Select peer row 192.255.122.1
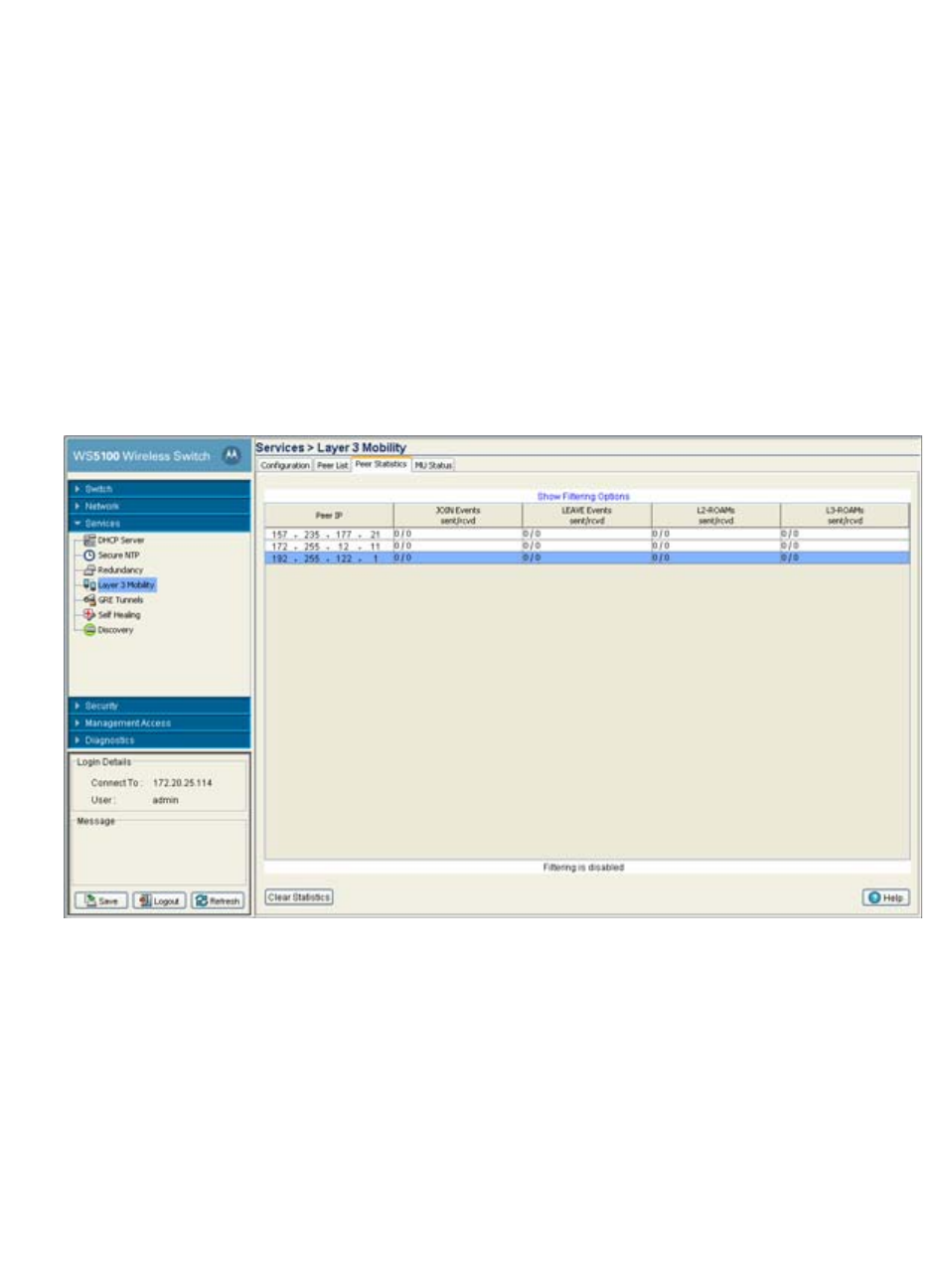 [587, 559]
